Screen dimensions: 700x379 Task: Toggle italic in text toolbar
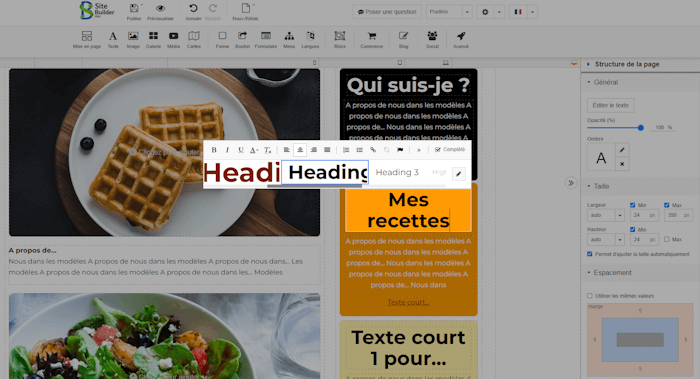(227, 150)
